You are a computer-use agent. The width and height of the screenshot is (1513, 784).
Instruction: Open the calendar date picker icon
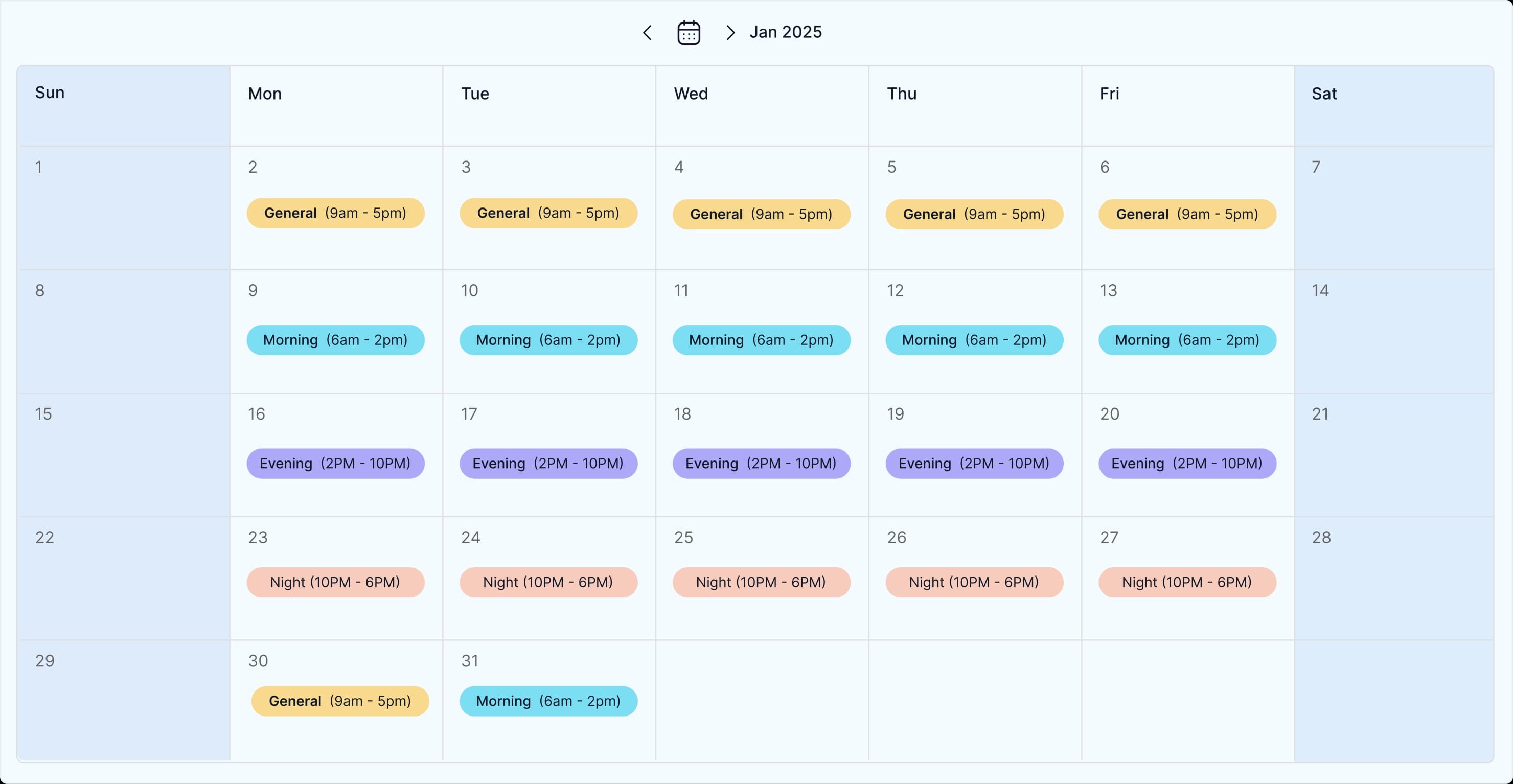[689, 33]
